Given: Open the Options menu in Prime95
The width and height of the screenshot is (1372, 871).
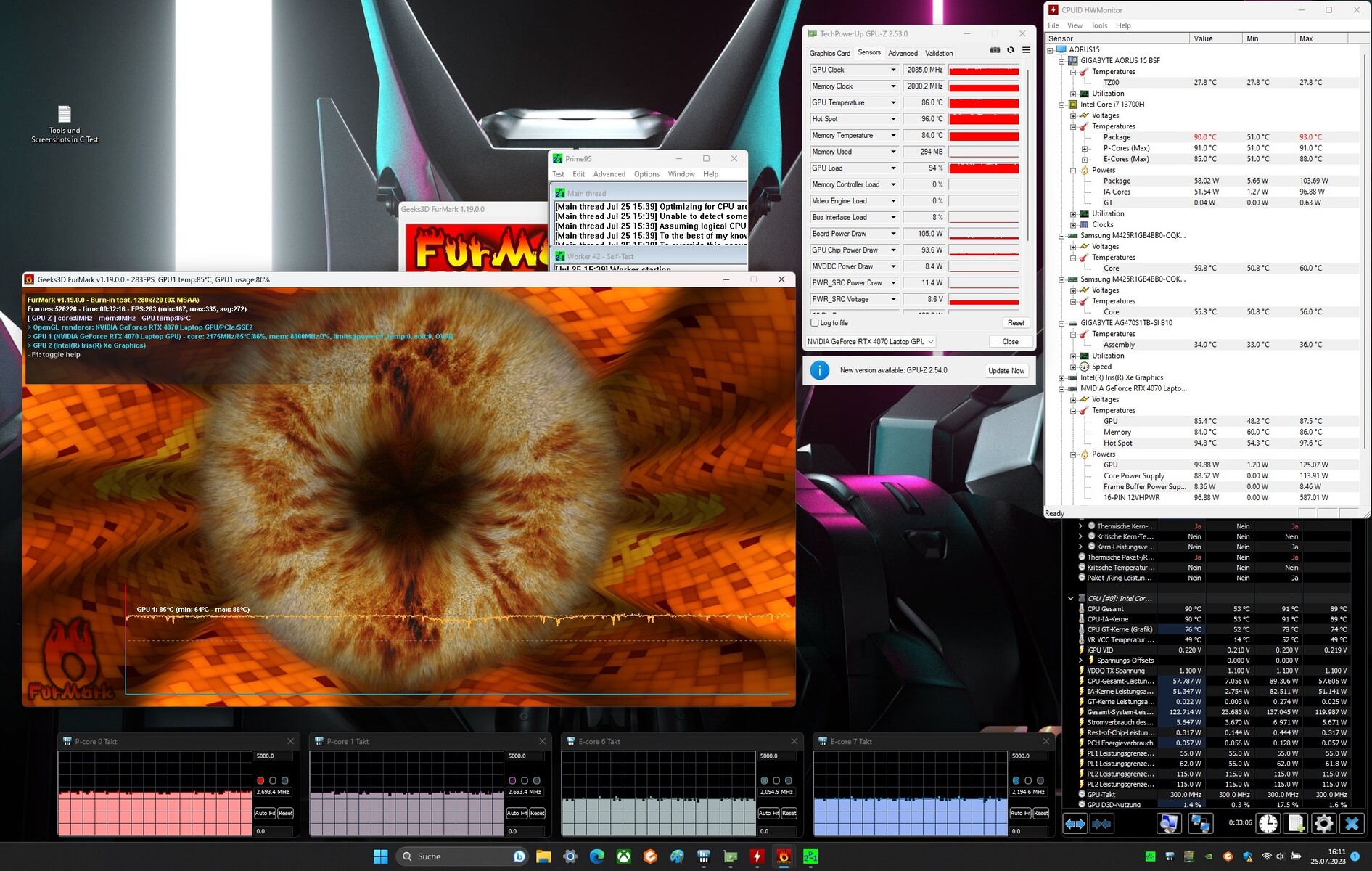Looking at the screenshot, I should [646, 174].
